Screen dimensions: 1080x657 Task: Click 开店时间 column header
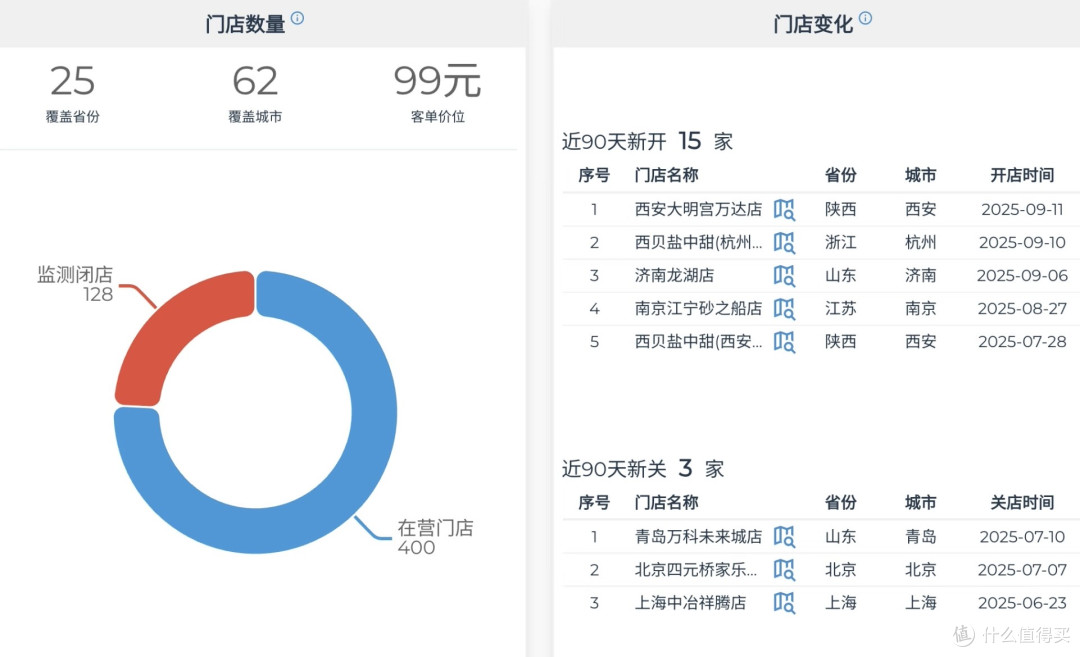click(1022, 175)
